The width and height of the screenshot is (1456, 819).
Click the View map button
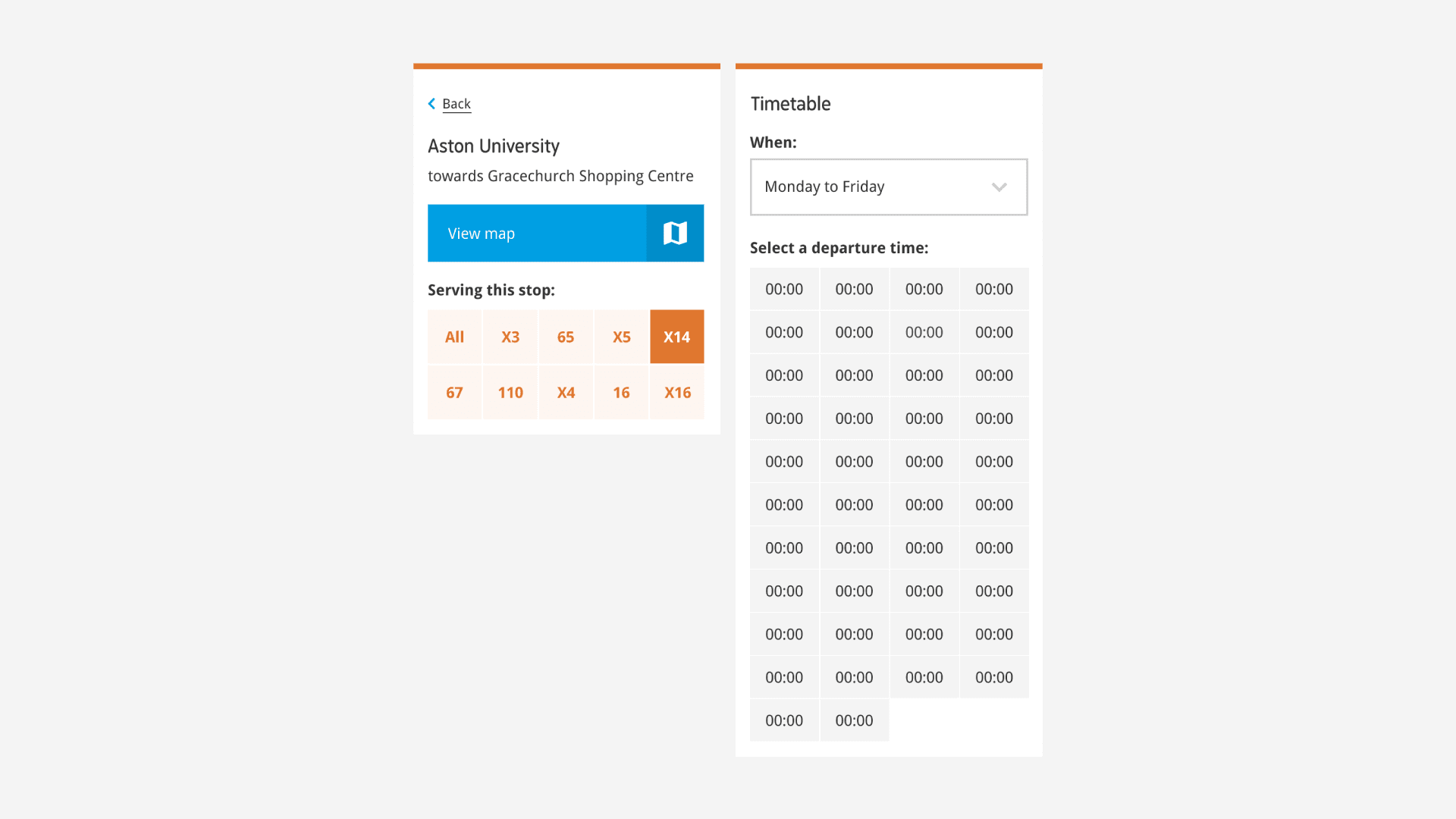[567, 233]
